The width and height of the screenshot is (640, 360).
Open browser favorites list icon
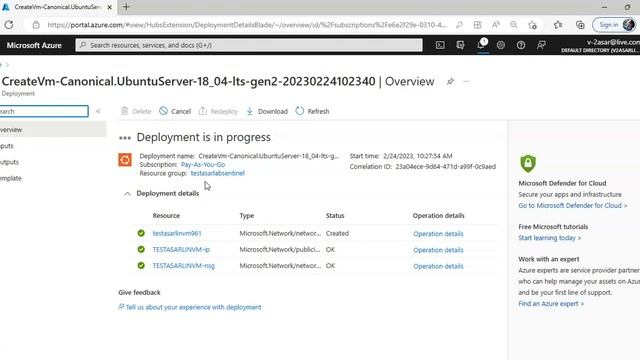[x=558, y=25]
